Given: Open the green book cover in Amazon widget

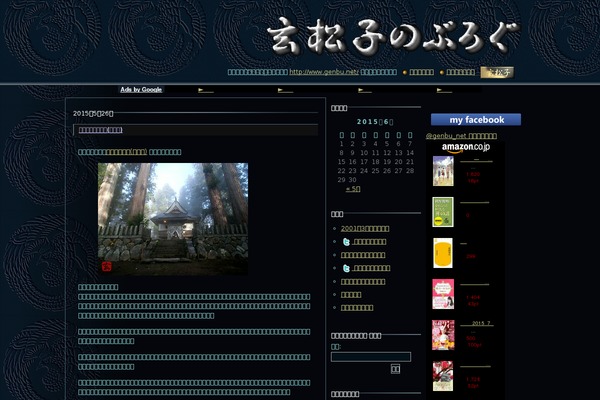Looking at the screenshot, I should pos(443,212).
